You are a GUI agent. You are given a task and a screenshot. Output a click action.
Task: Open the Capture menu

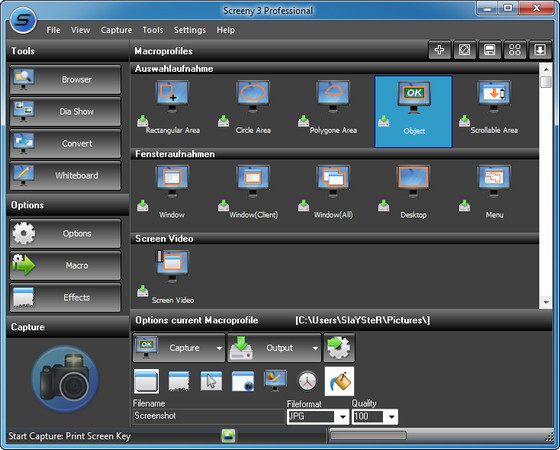pyautogui.click(x=116, y=30)
